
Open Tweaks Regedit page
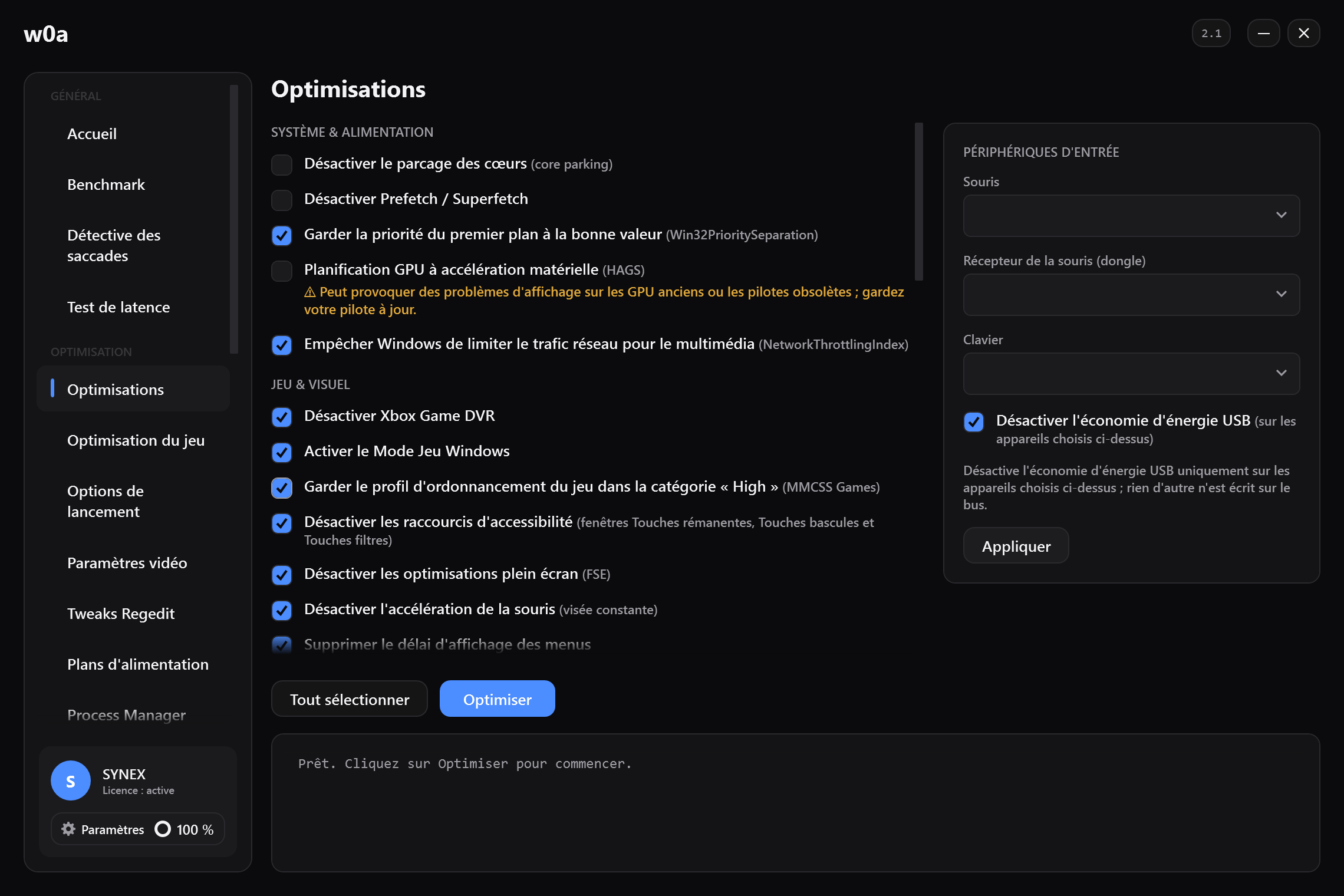pos(133,614)
